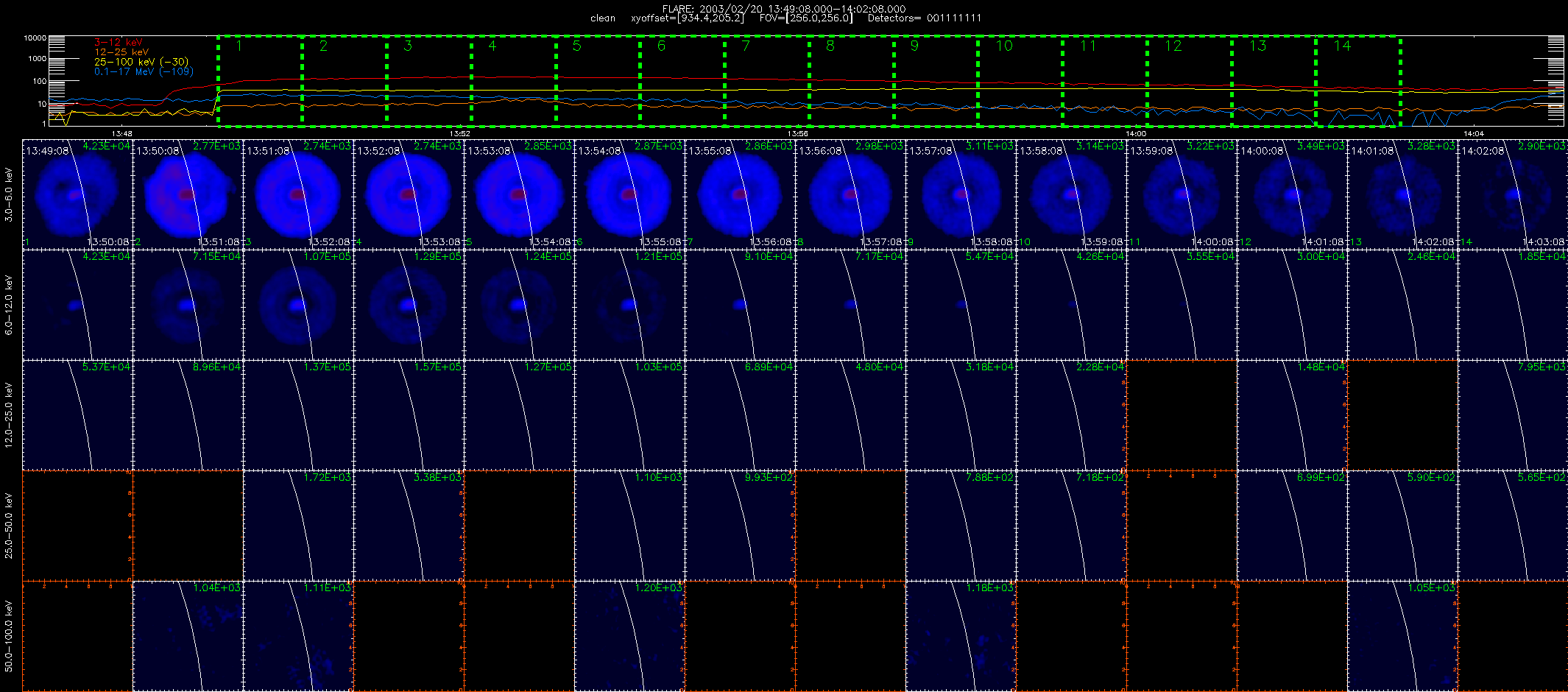Open the 25-50 keV image labeled 1.72E+03
Image resolution: width=1568 pixels, height=692 pixels.
pos(299,526)
